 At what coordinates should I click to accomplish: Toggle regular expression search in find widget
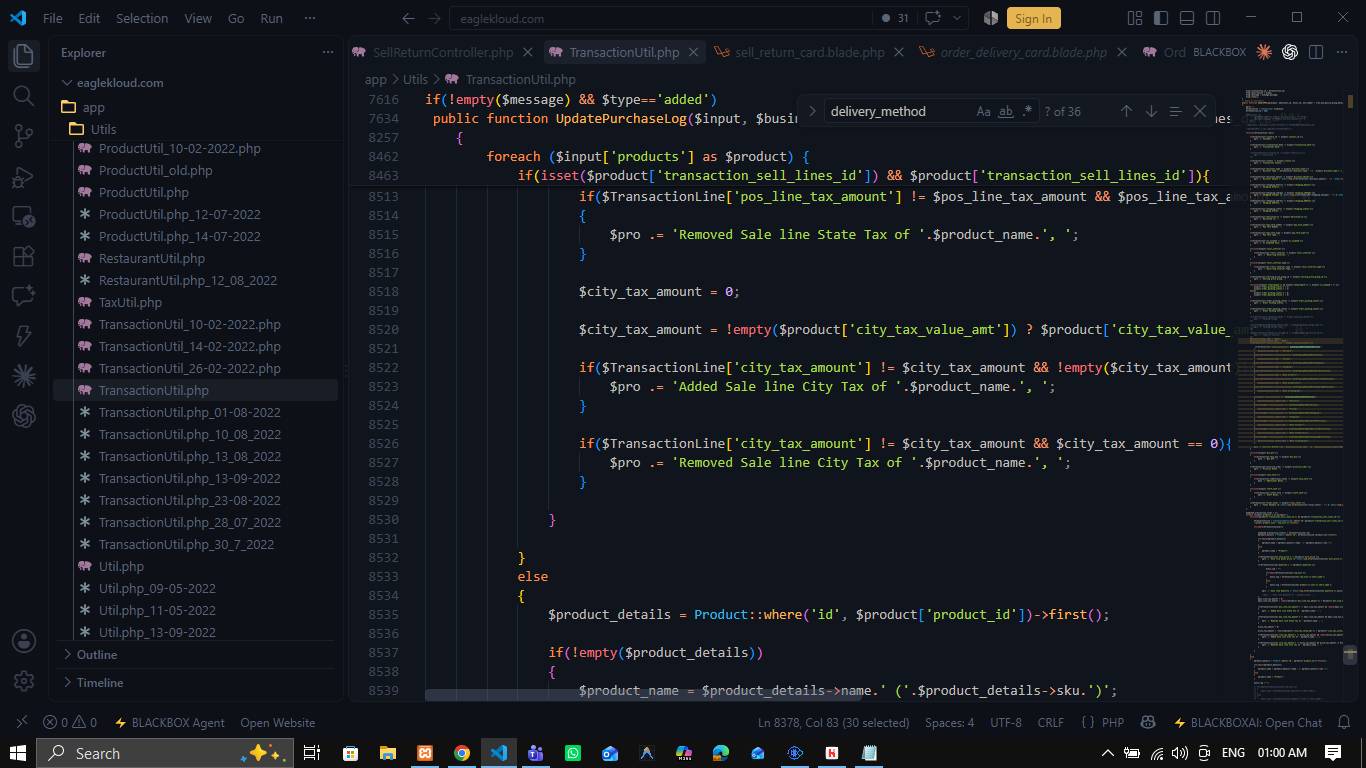(x=1027, y=111)
